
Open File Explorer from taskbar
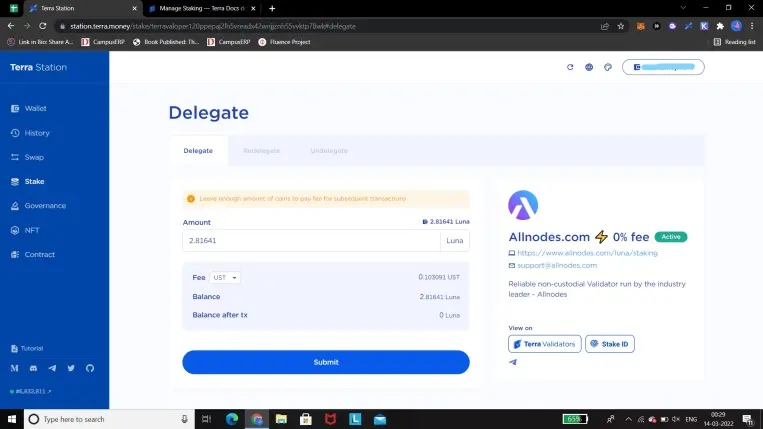coord(281,419)
